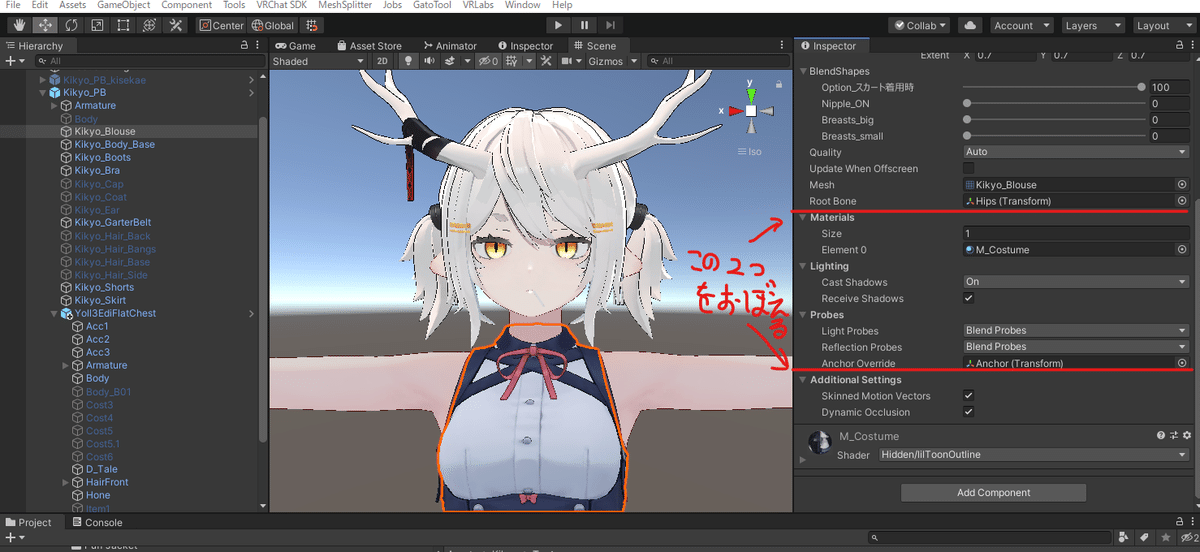Collapse the Materials section

pyautogui.click(x=803, y=217)
